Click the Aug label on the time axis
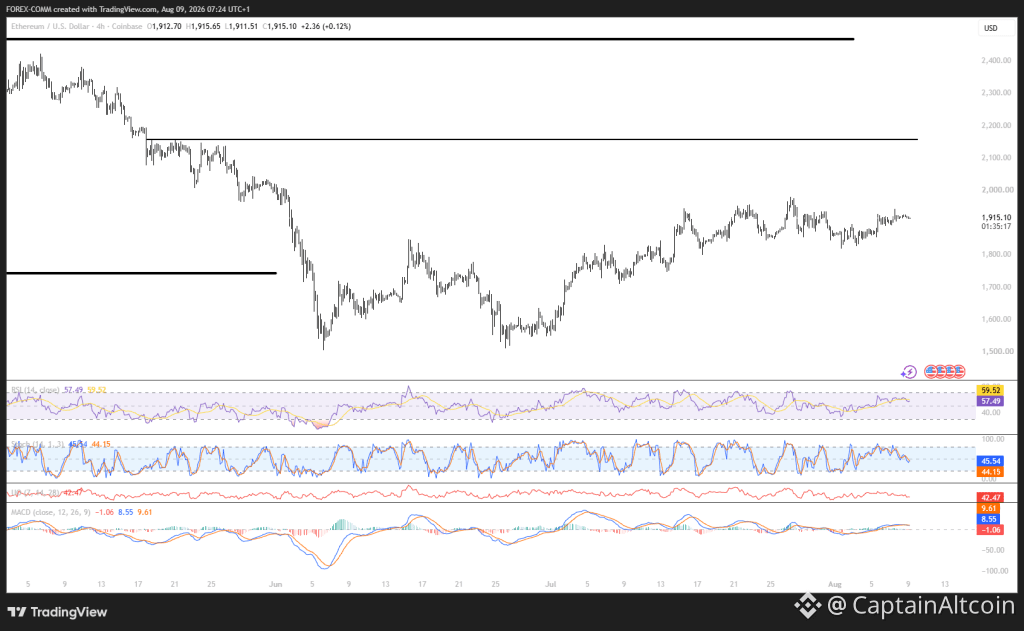 (x=835, y=584)
